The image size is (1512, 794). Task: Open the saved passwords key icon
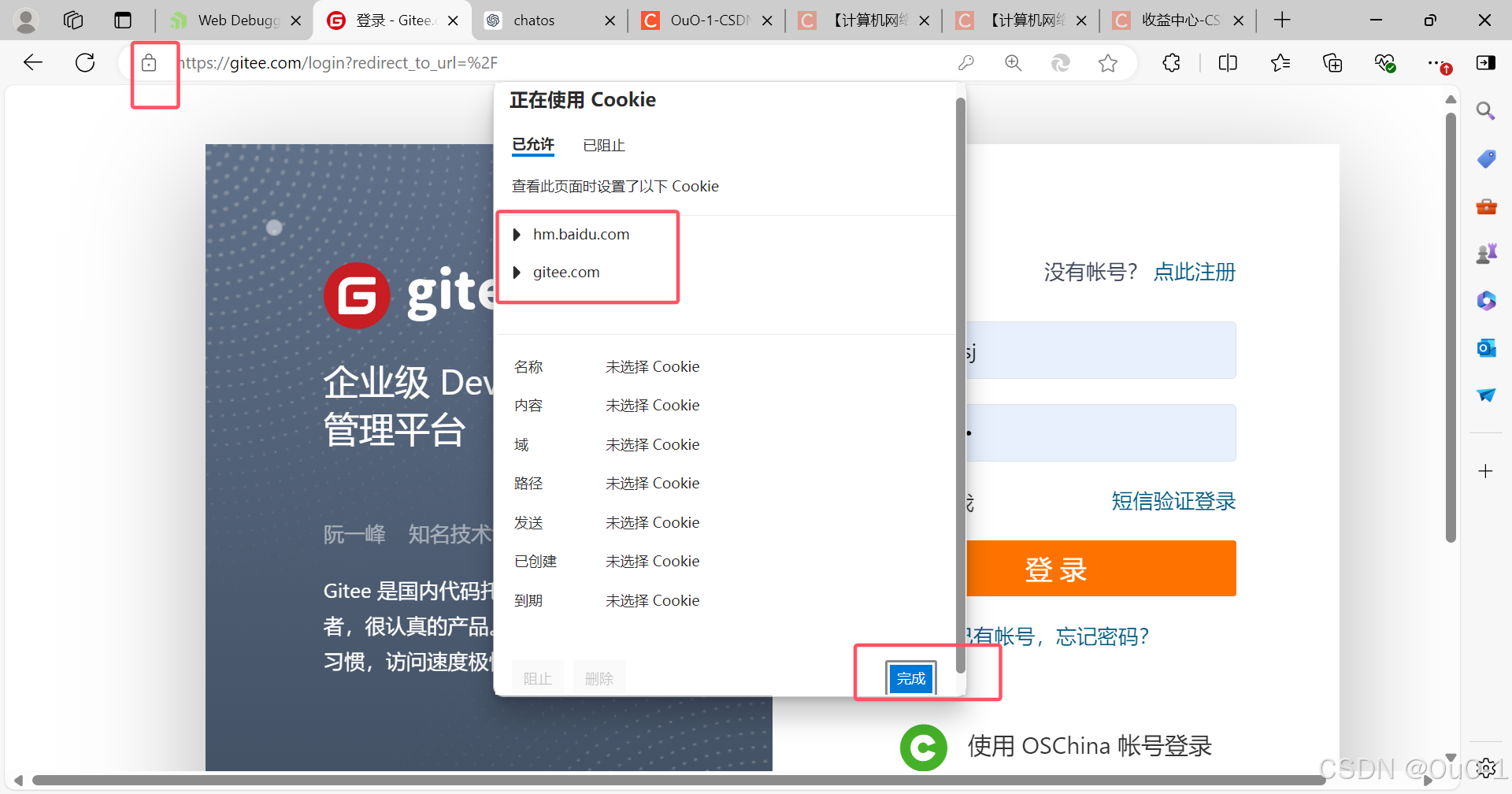tap(966, 63)
